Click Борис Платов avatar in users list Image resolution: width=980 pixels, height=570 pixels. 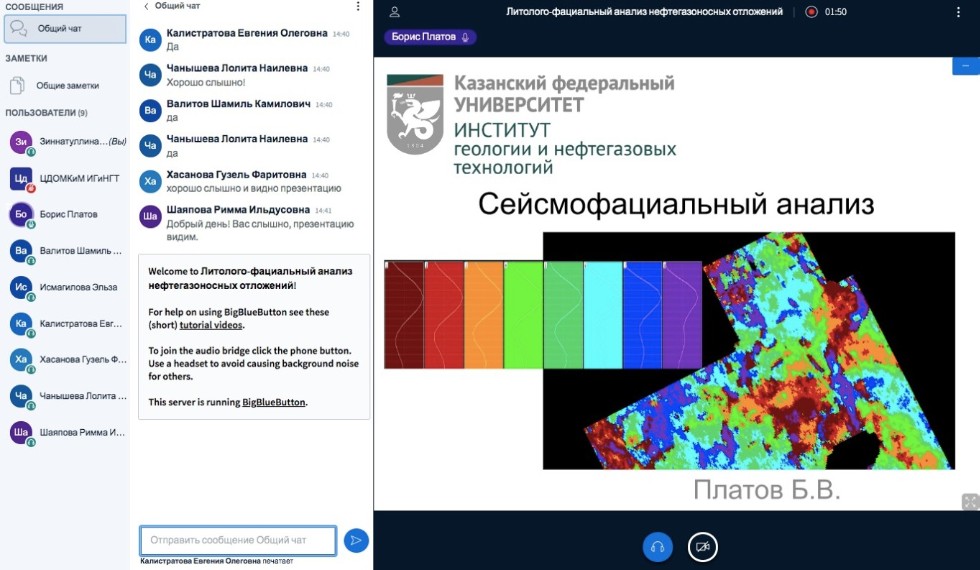21,214
